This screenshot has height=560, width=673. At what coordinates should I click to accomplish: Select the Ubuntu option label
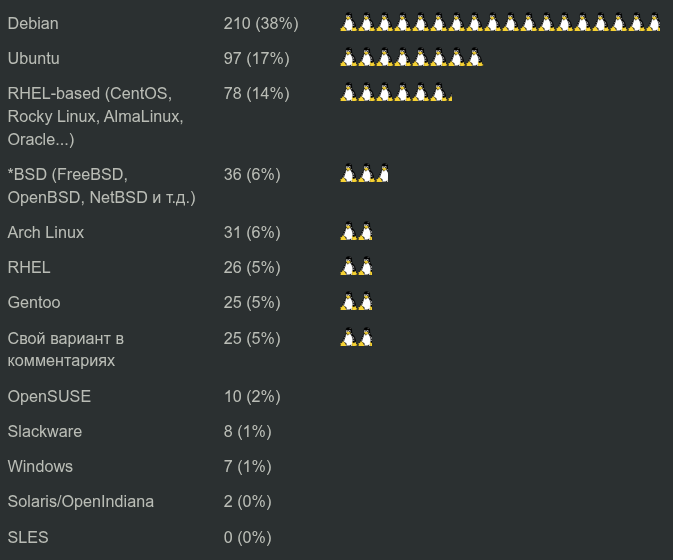[33, 58]
